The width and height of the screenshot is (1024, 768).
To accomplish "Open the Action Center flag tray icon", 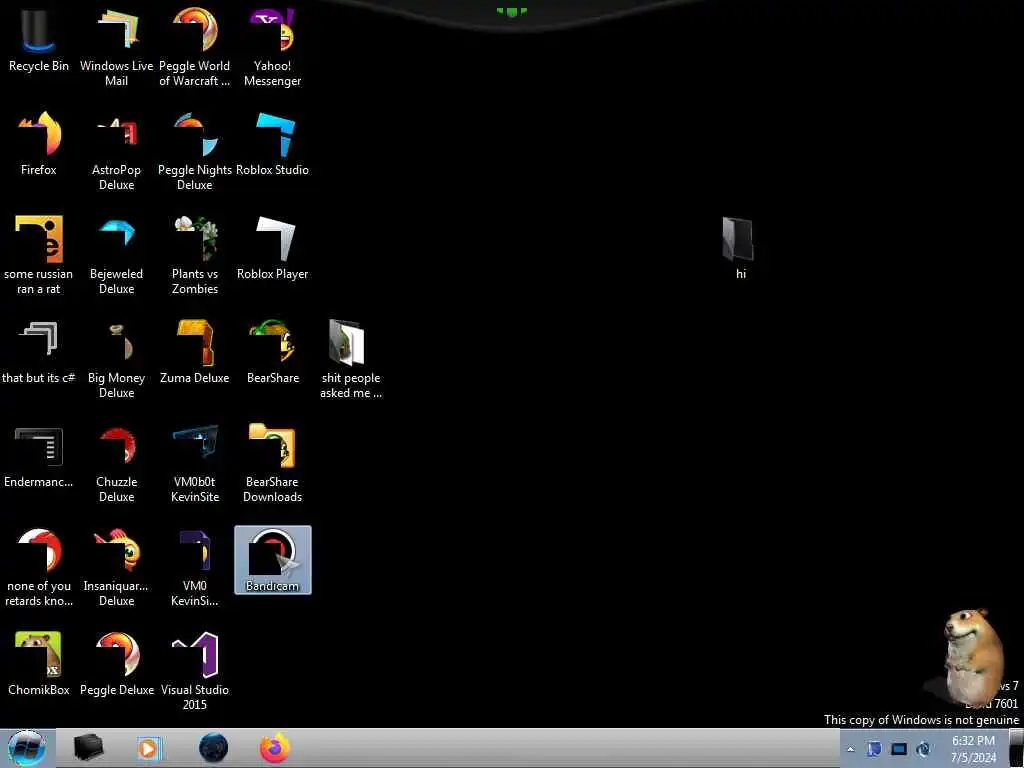I will 874,749.
